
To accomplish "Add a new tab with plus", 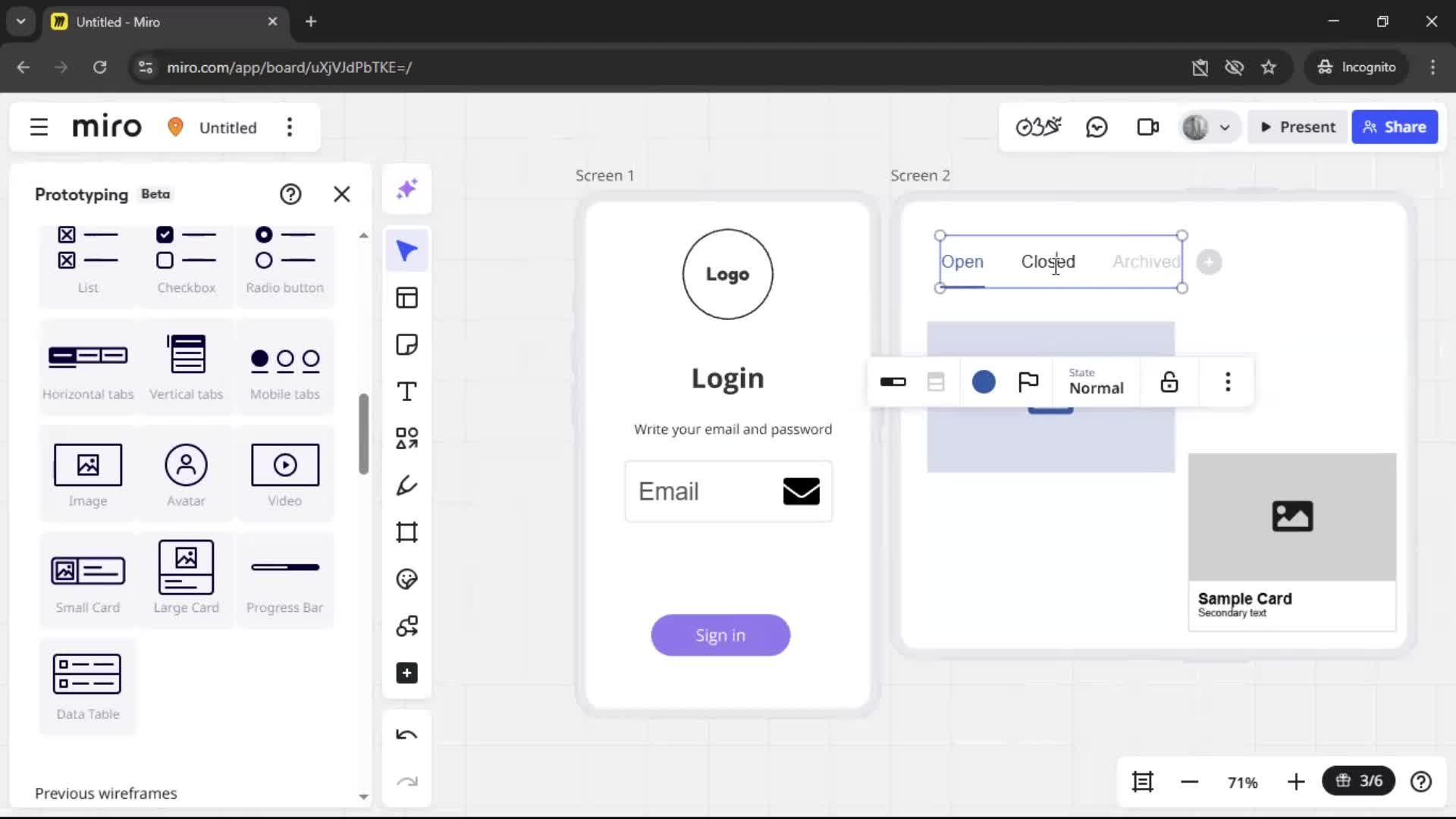I will [x=1209, y=262].
